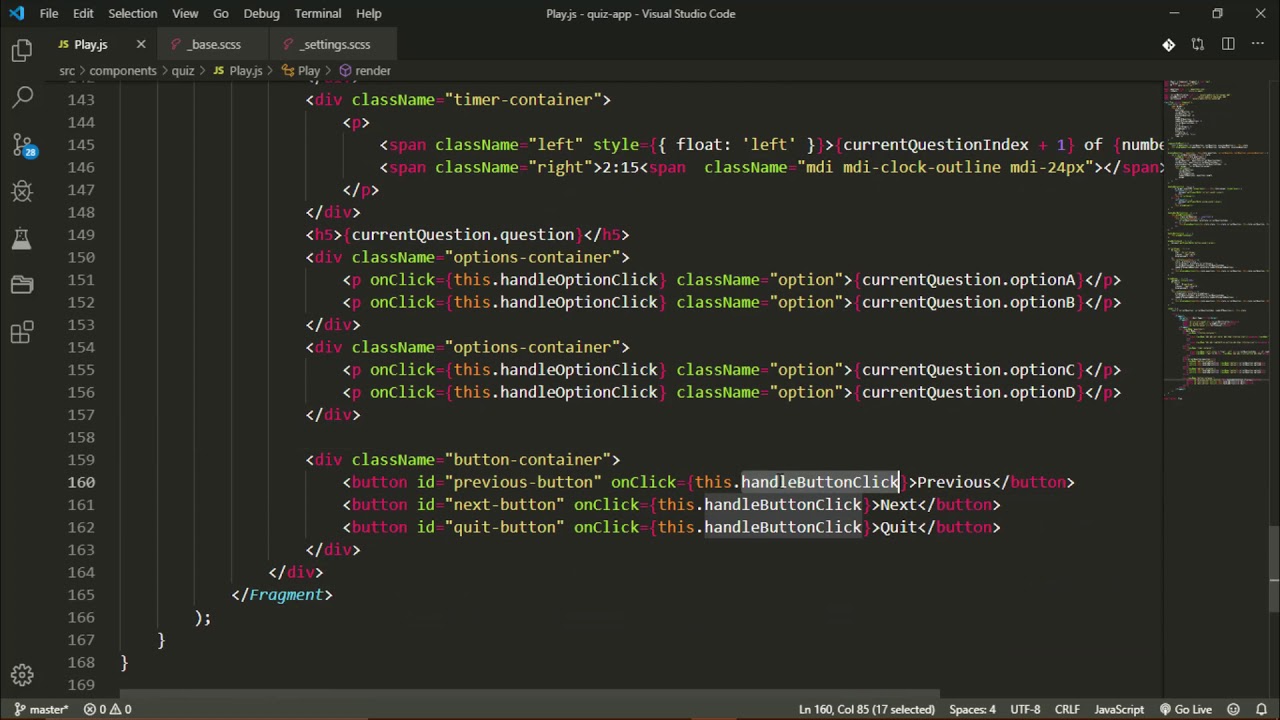
Task: Click currentQuestion.optionA on line 151
Action: point(968,280)
